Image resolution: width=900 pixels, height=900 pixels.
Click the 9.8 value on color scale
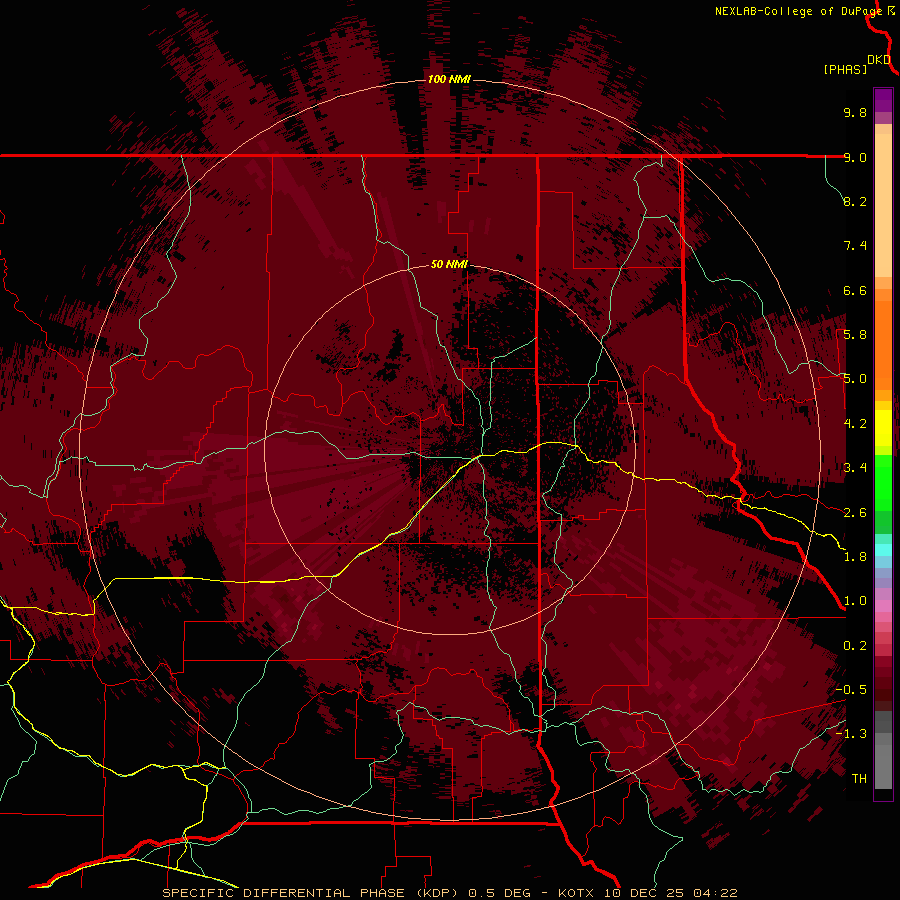pos(855,112)
